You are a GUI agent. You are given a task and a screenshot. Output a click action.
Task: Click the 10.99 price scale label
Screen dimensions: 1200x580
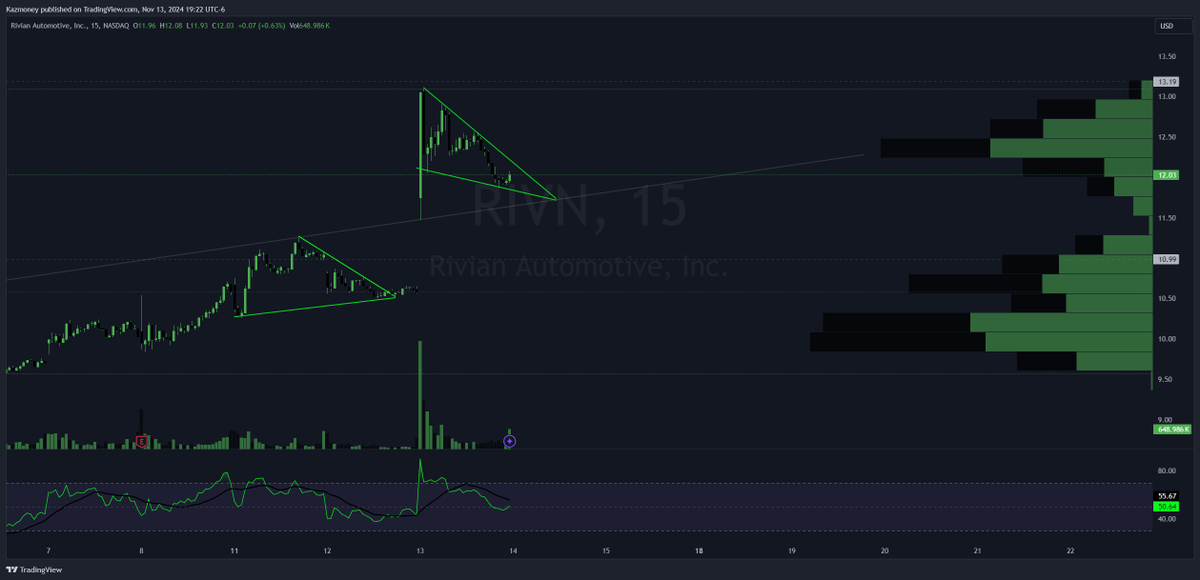point(1167,260)
